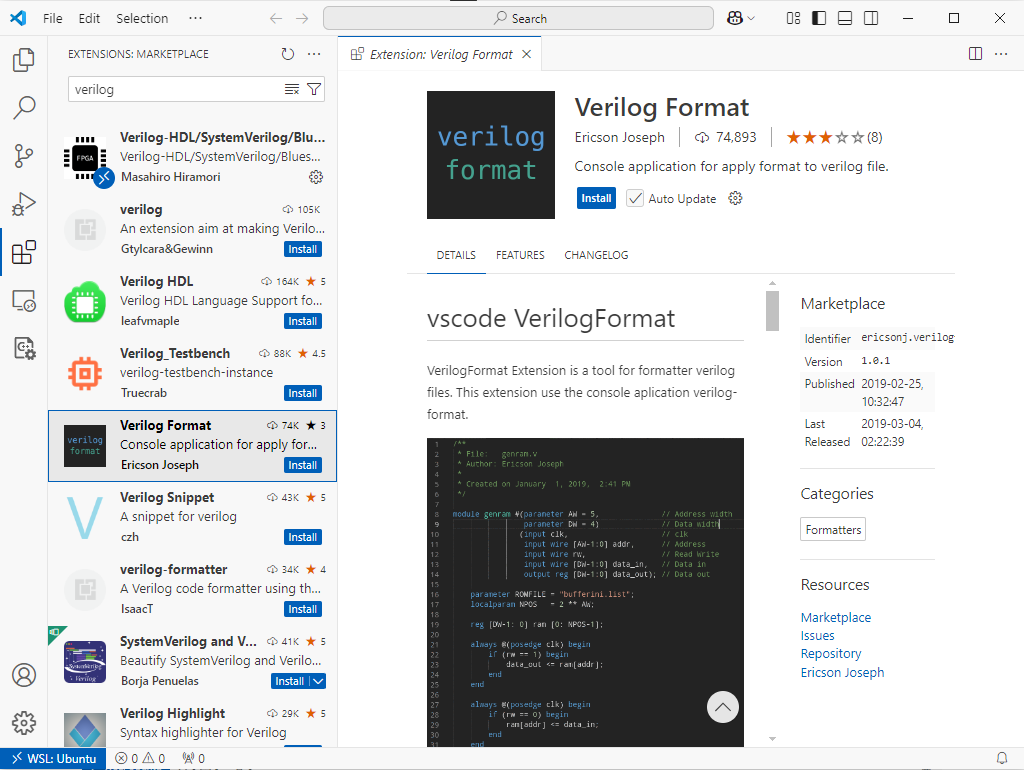Open the Repository resource link
Viewport: 1024px width, 770px height.
point(831,654)
